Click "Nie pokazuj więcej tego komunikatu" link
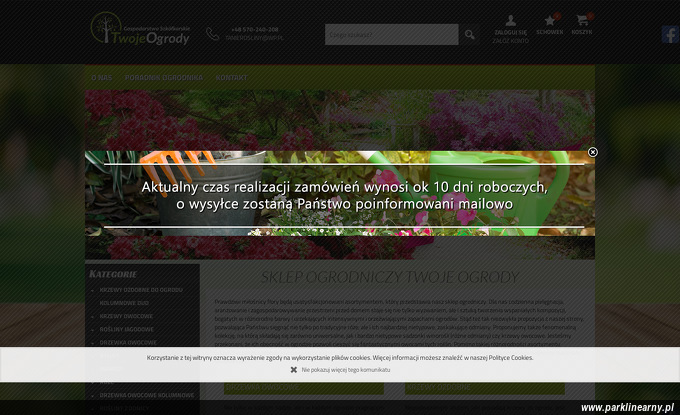Screen dimensions: 680x415 click(346, 370)
